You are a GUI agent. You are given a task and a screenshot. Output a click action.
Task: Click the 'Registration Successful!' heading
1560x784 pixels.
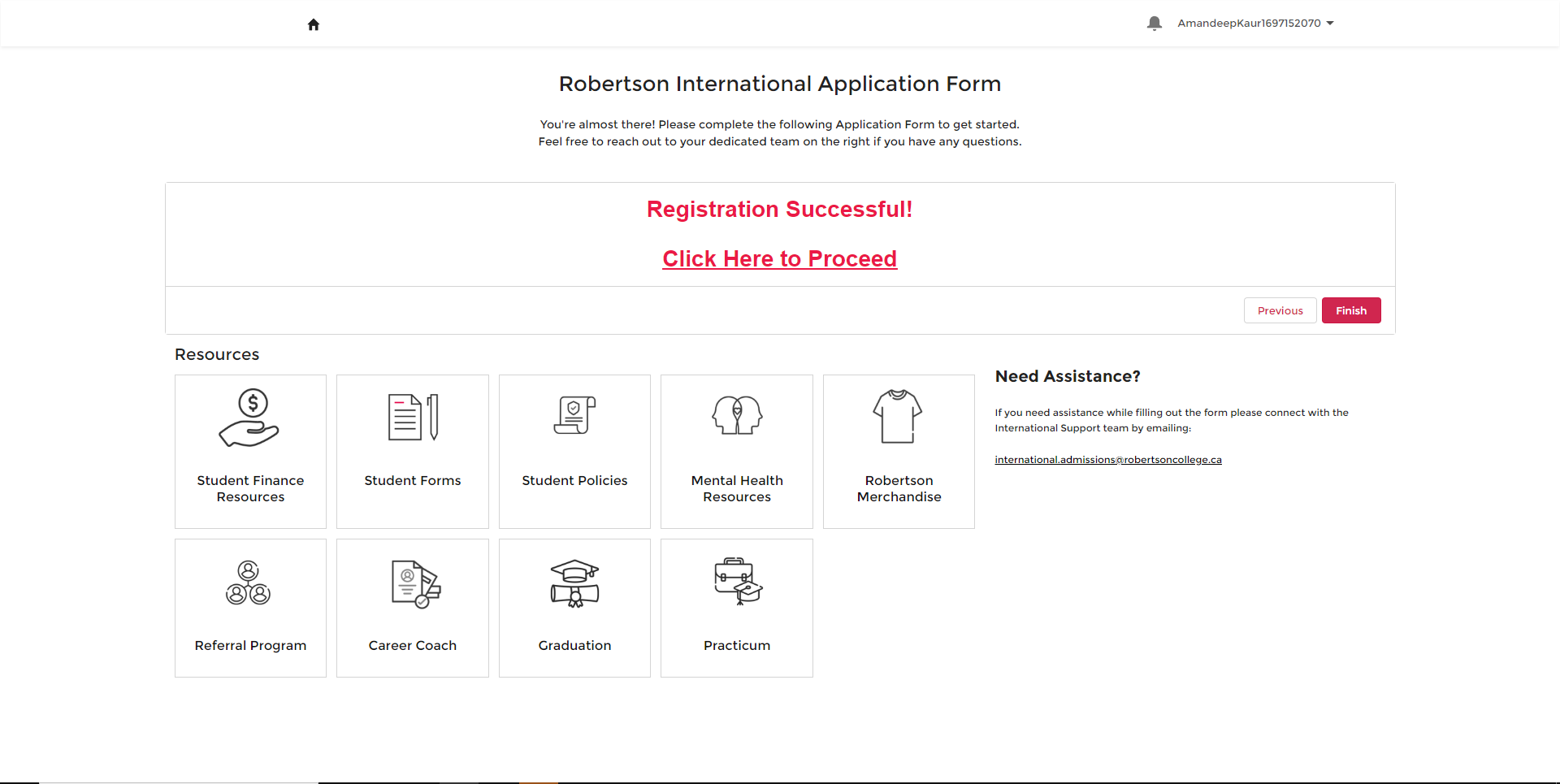(x=779, y=209)
